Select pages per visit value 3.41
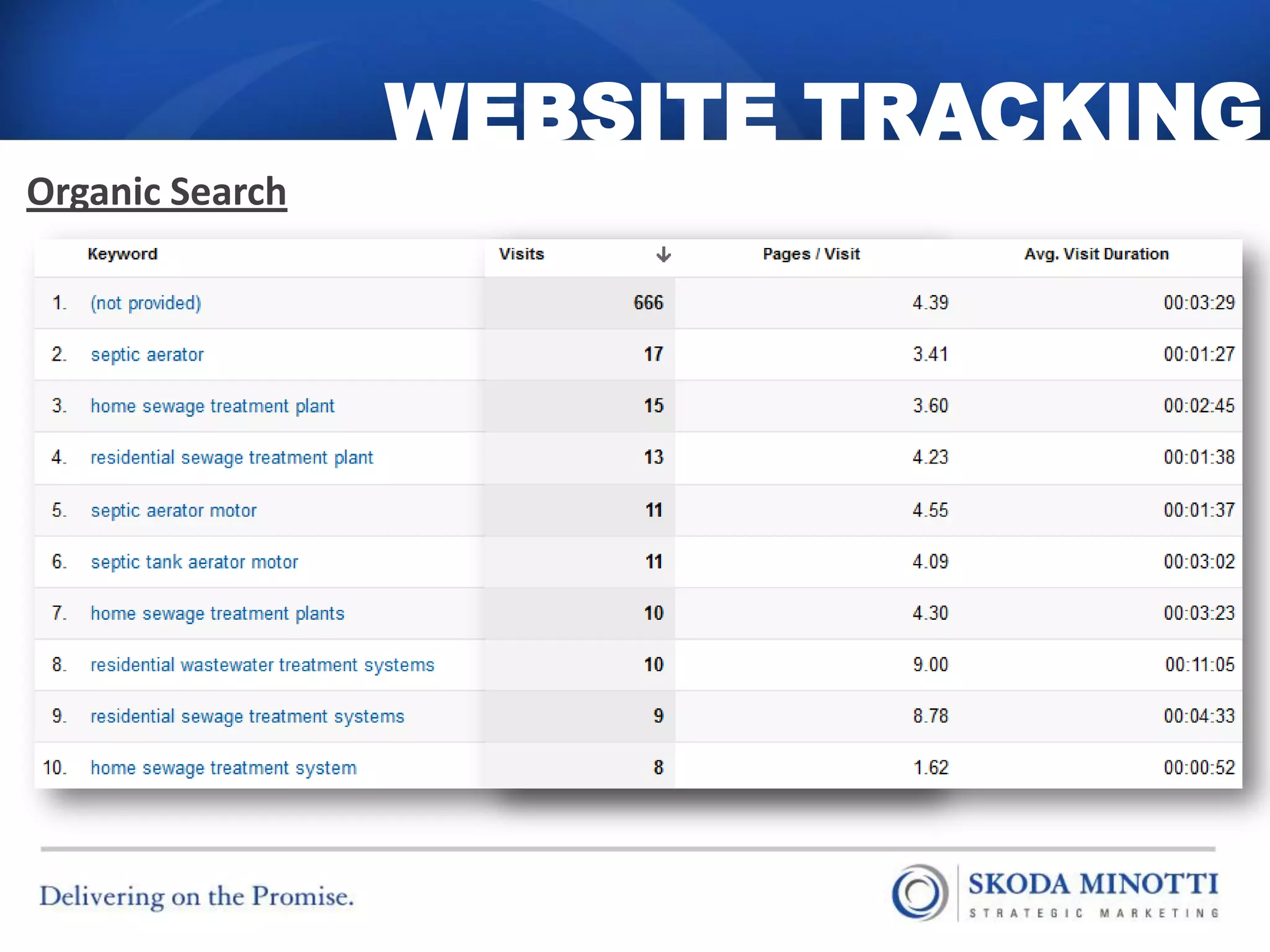 (930, 355)
